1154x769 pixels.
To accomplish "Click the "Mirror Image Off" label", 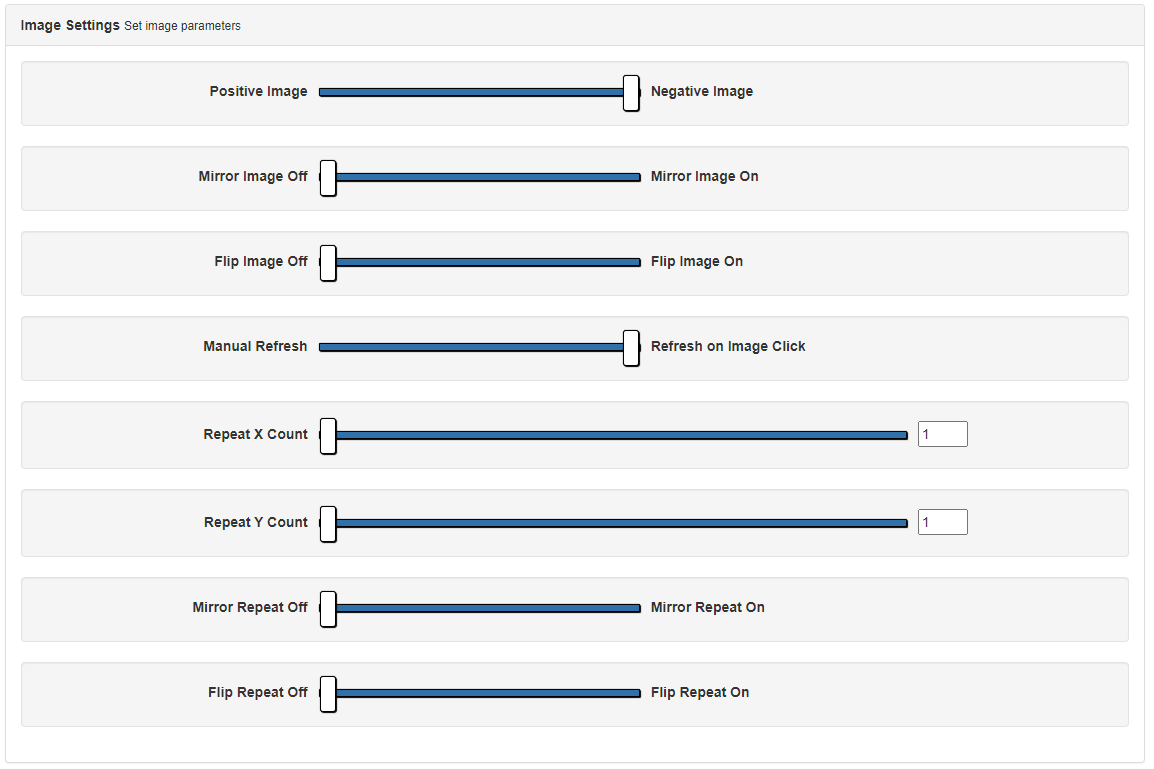I will [253, 176].
